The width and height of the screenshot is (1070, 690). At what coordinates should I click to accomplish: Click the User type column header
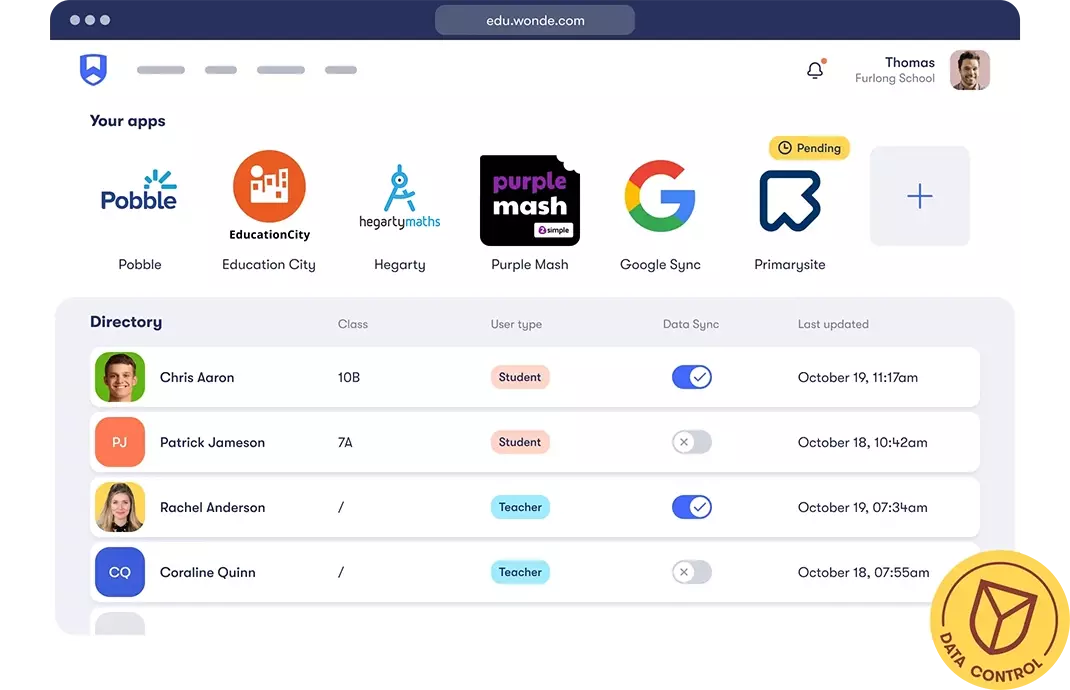(516, 324)
